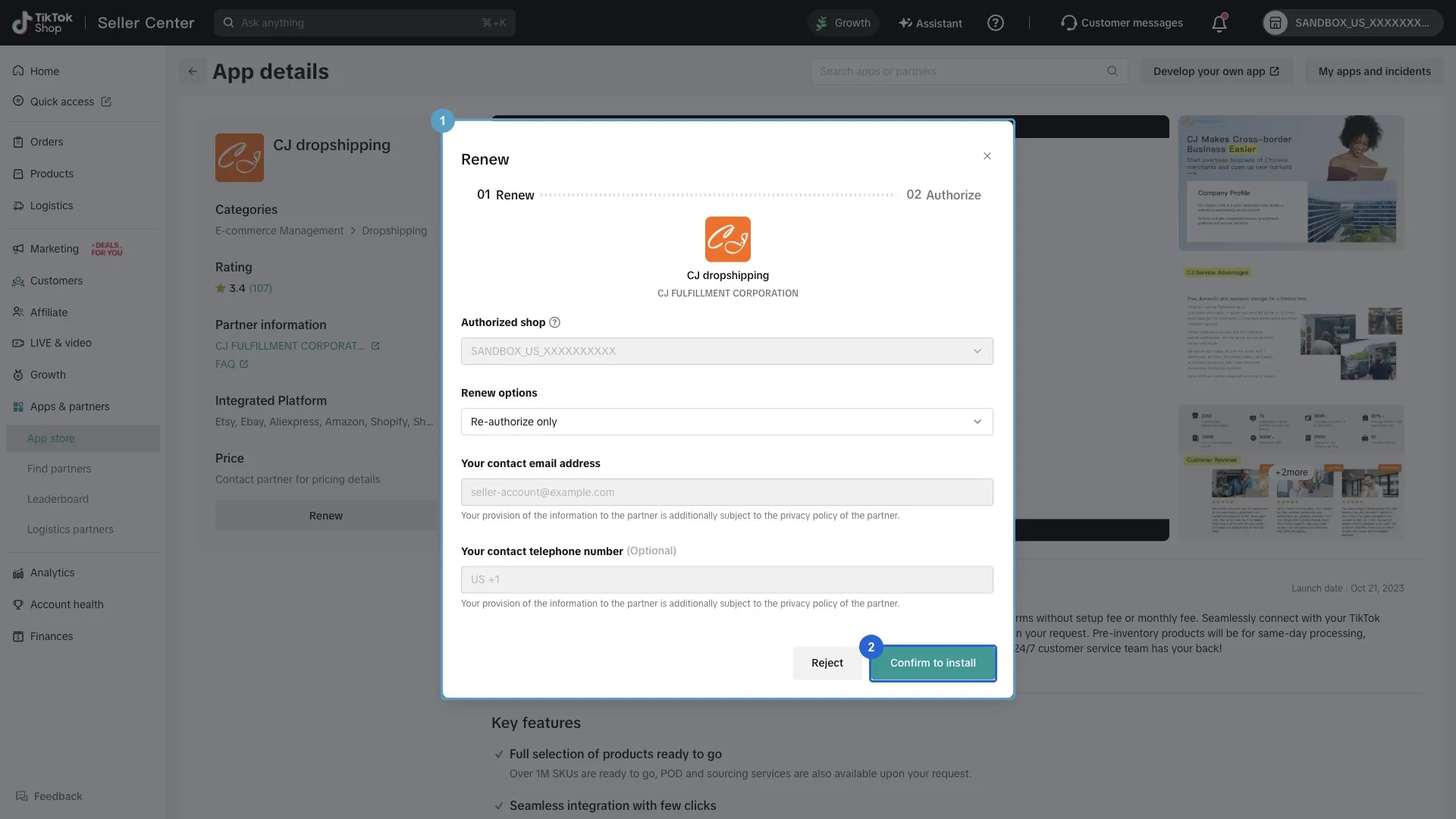Open the +2more screenshots thumbnail
Image resolution: width=1456 pixels, height=819 pixels.
click(1291, 472)
